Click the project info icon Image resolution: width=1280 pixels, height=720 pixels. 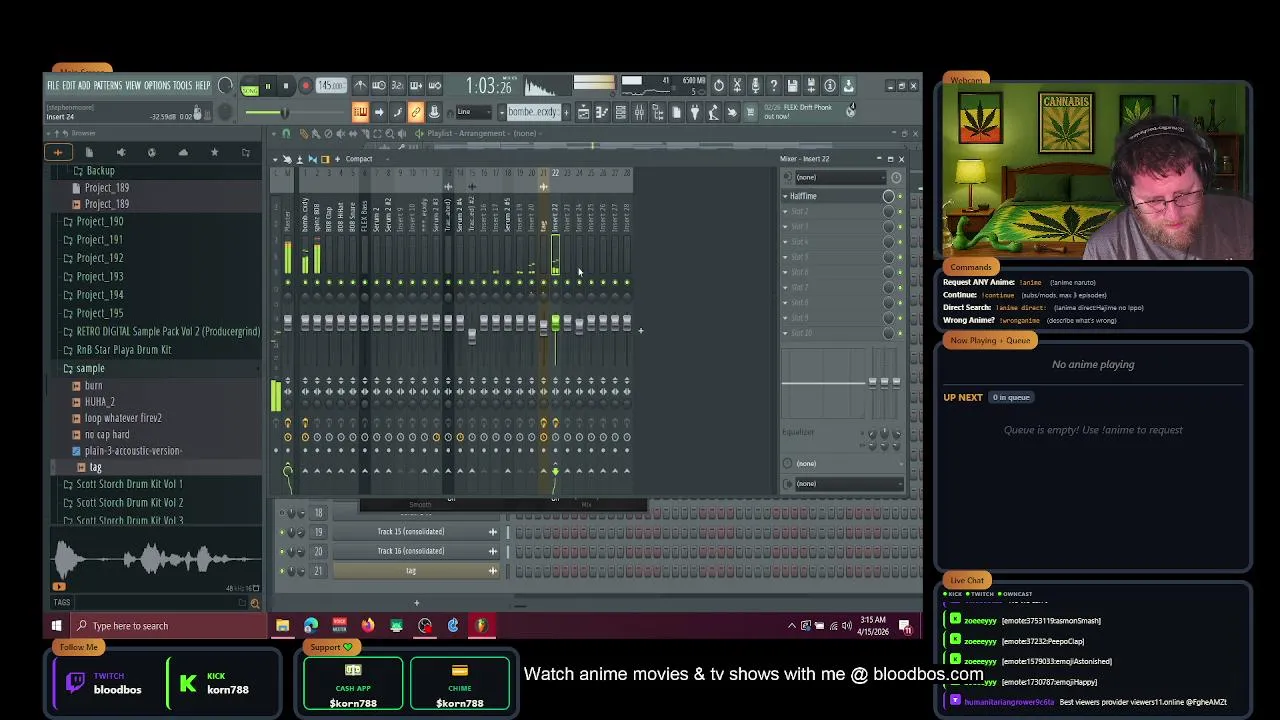pos(830,86)
